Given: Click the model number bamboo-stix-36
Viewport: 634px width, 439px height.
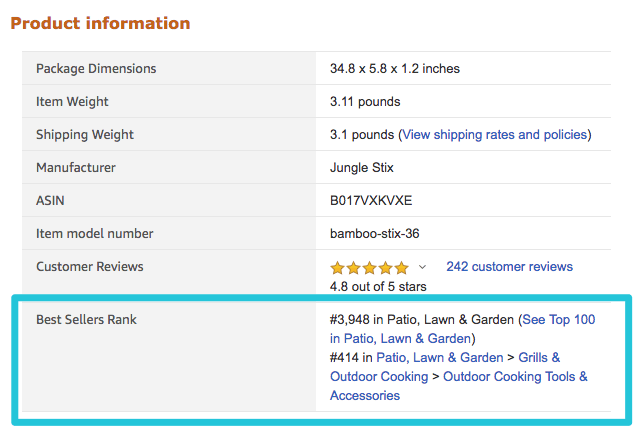Looking at the screenshot, I should [x=374, y=234].
